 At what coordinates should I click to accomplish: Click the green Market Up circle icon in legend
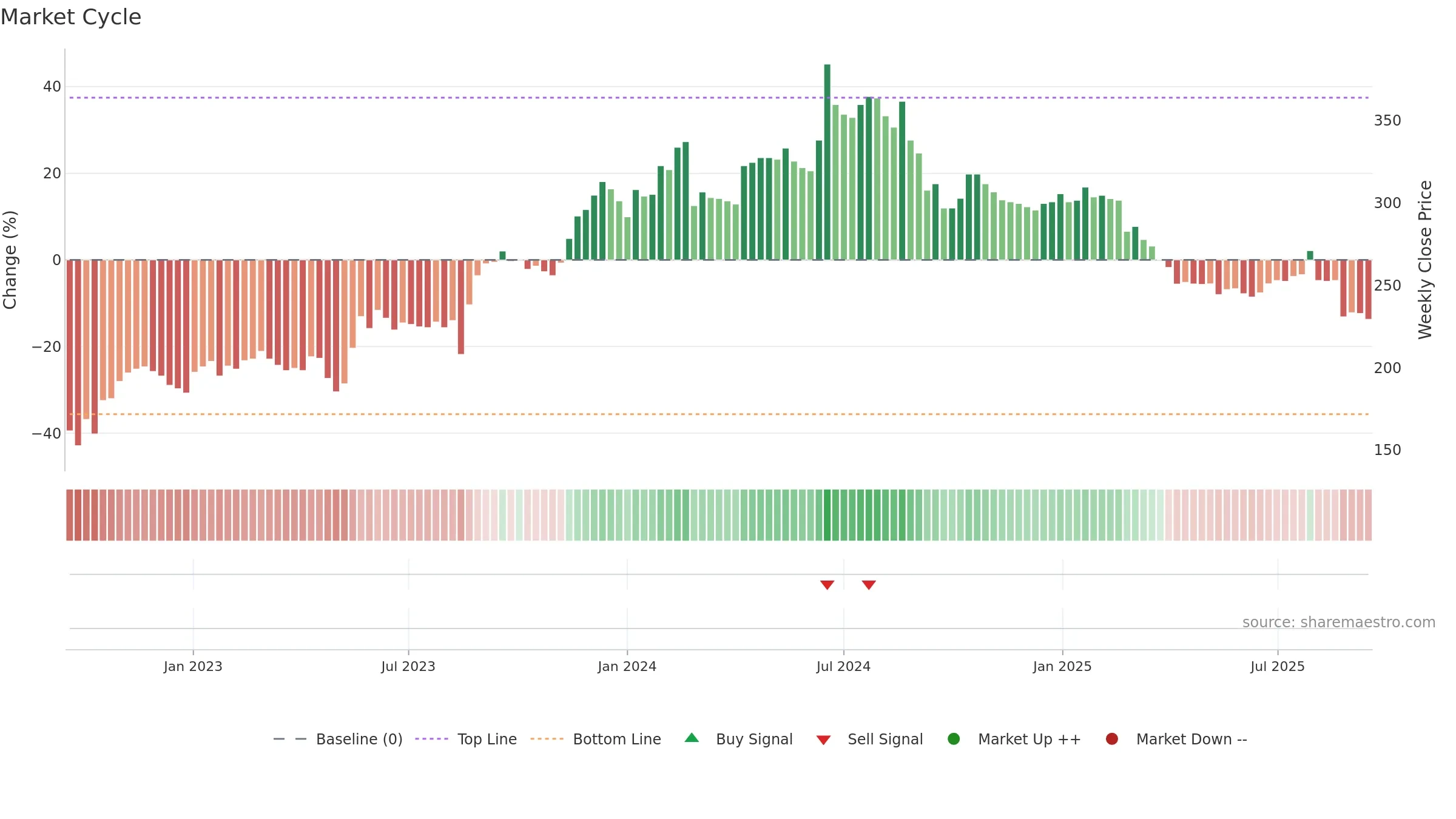tap(954, 739)
